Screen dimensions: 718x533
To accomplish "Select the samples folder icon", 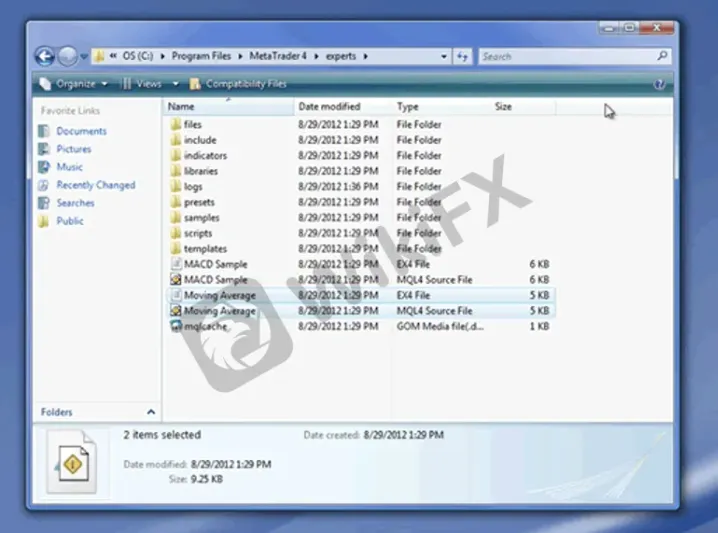I will [x=176, y=218].
